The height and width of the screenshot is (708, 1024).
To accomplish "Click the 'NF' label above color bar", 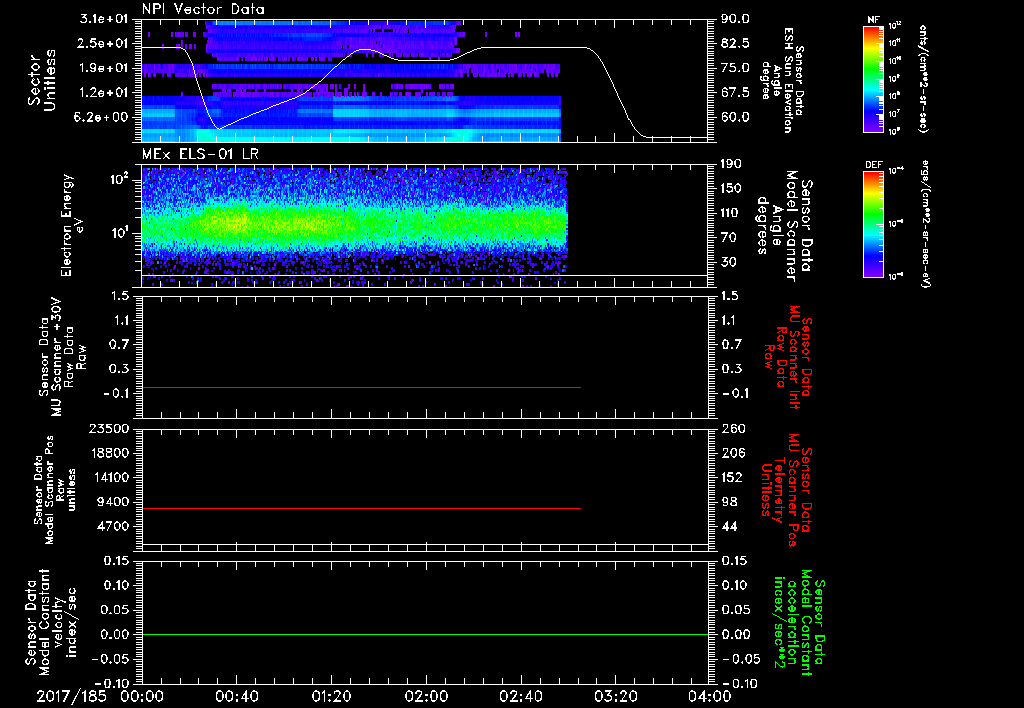I will [x=872, y=20].
